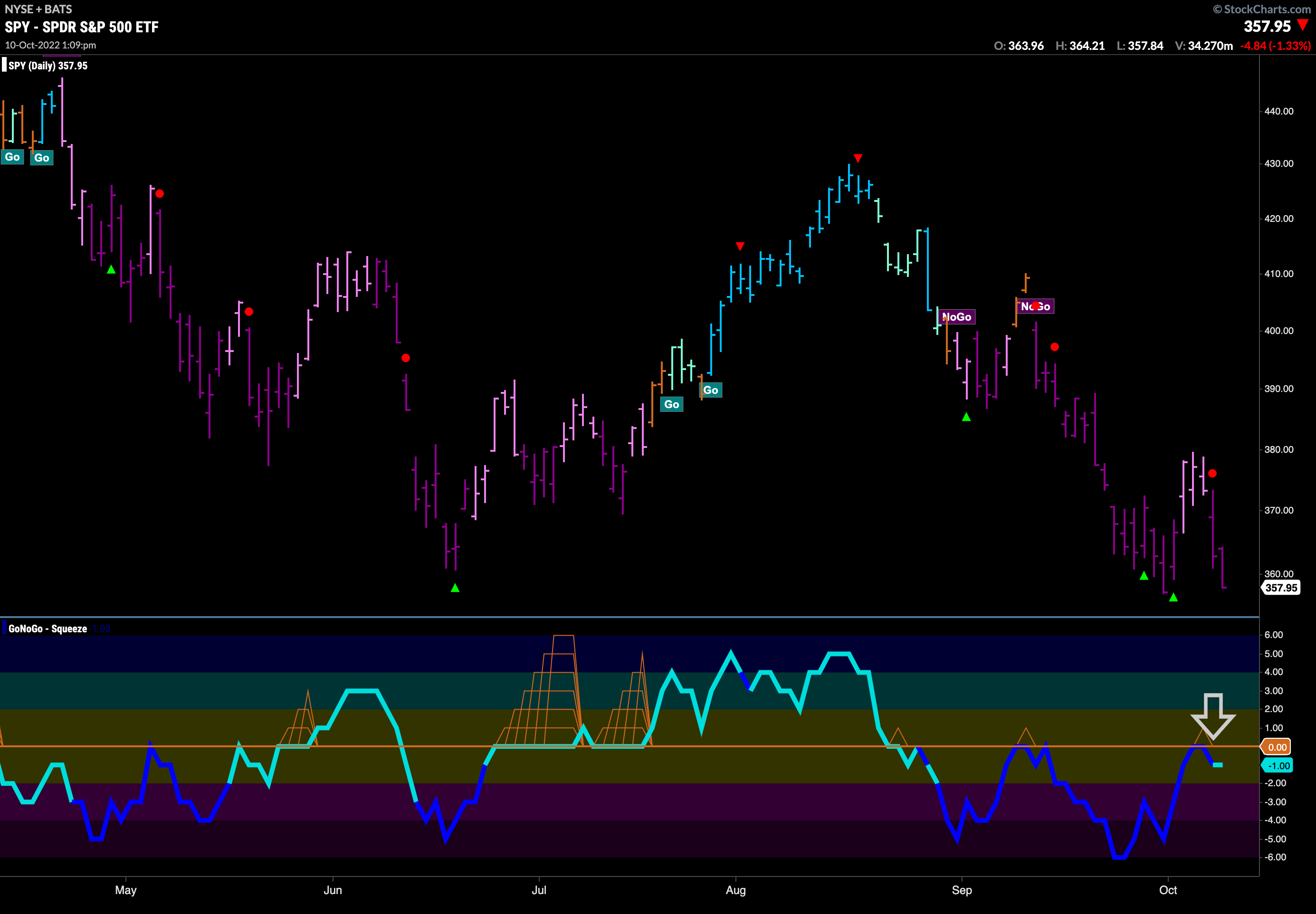Click the 400.00 price axis label
1316x914 pixels.
(x=1279, y=331)
